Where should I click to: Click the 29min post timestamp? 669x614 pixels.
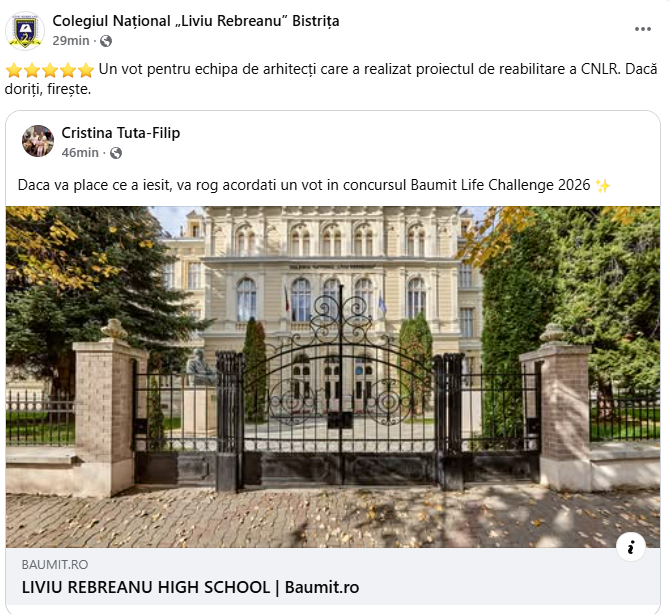(x=71, y=41)
